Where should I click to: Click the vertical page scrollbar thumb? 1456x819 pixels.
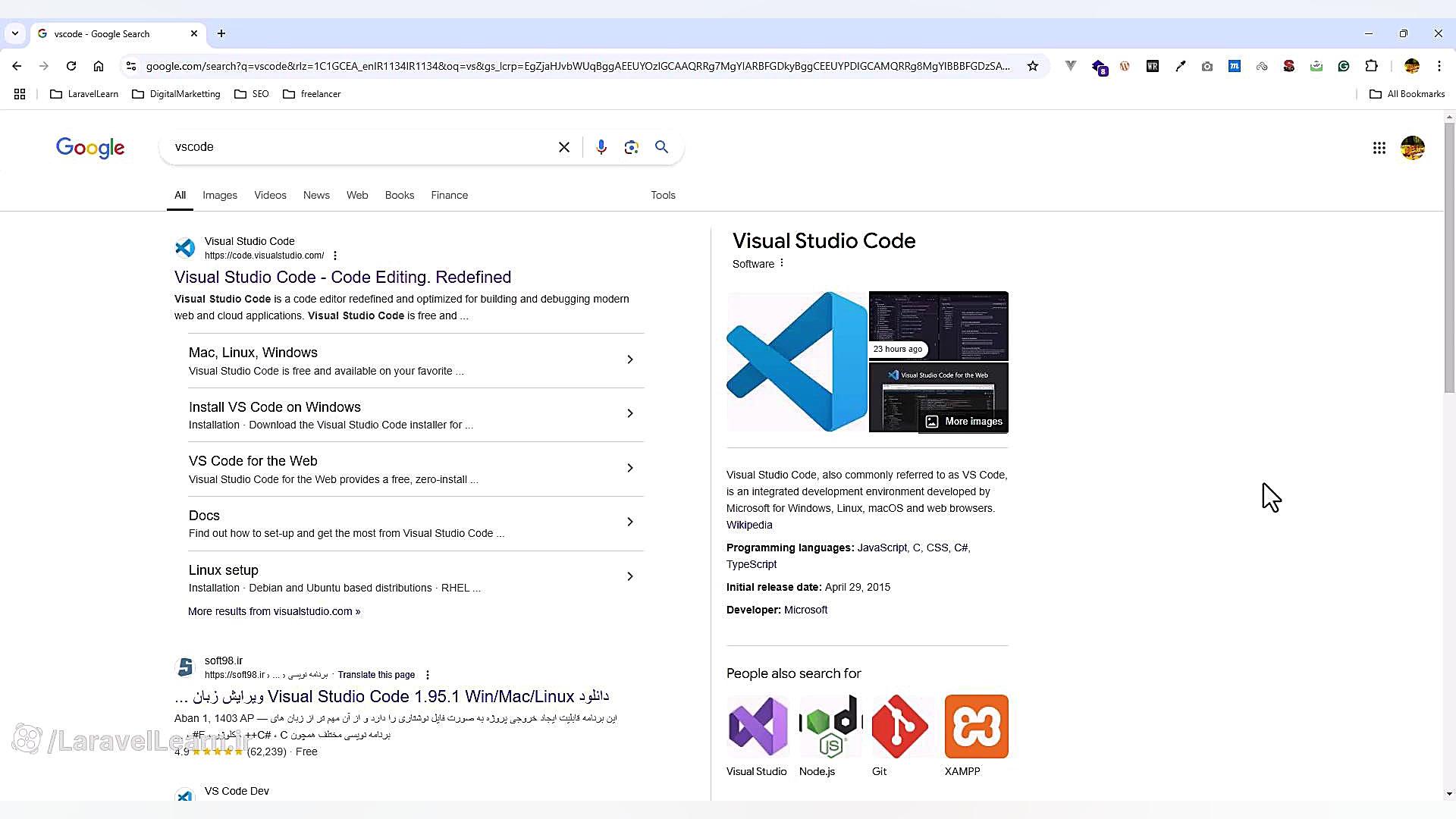1449,258
